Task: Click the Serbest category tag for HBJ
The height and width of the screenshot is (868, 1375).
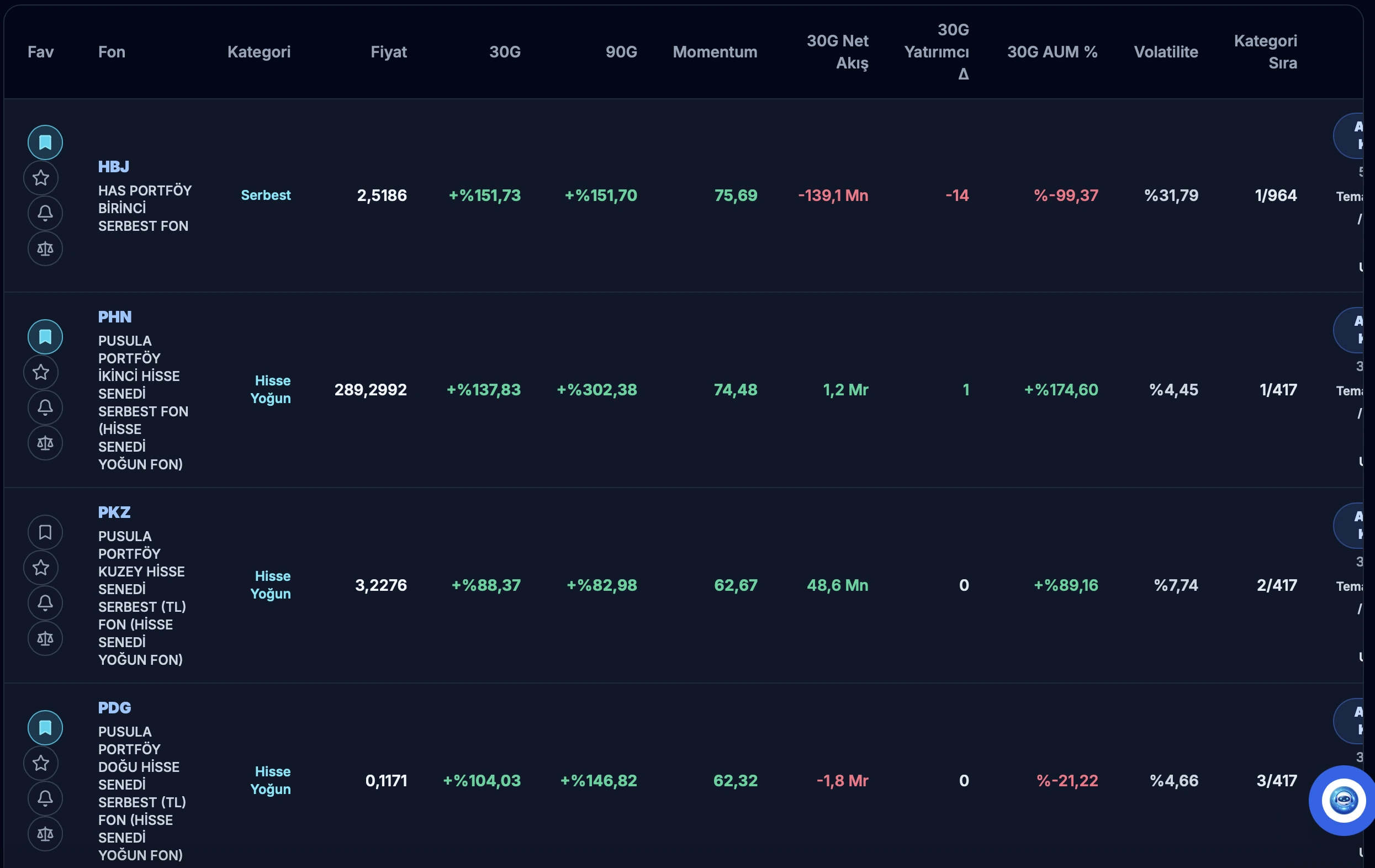Action: pyautogui.click(x=266, y=195)
